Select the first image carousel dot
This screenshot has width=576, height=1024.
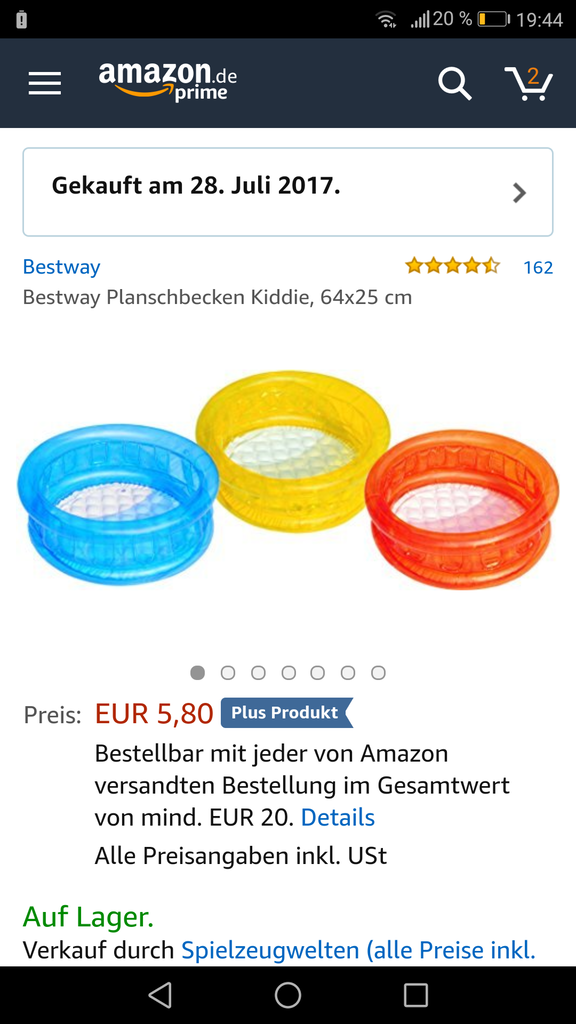coord(197,673)
